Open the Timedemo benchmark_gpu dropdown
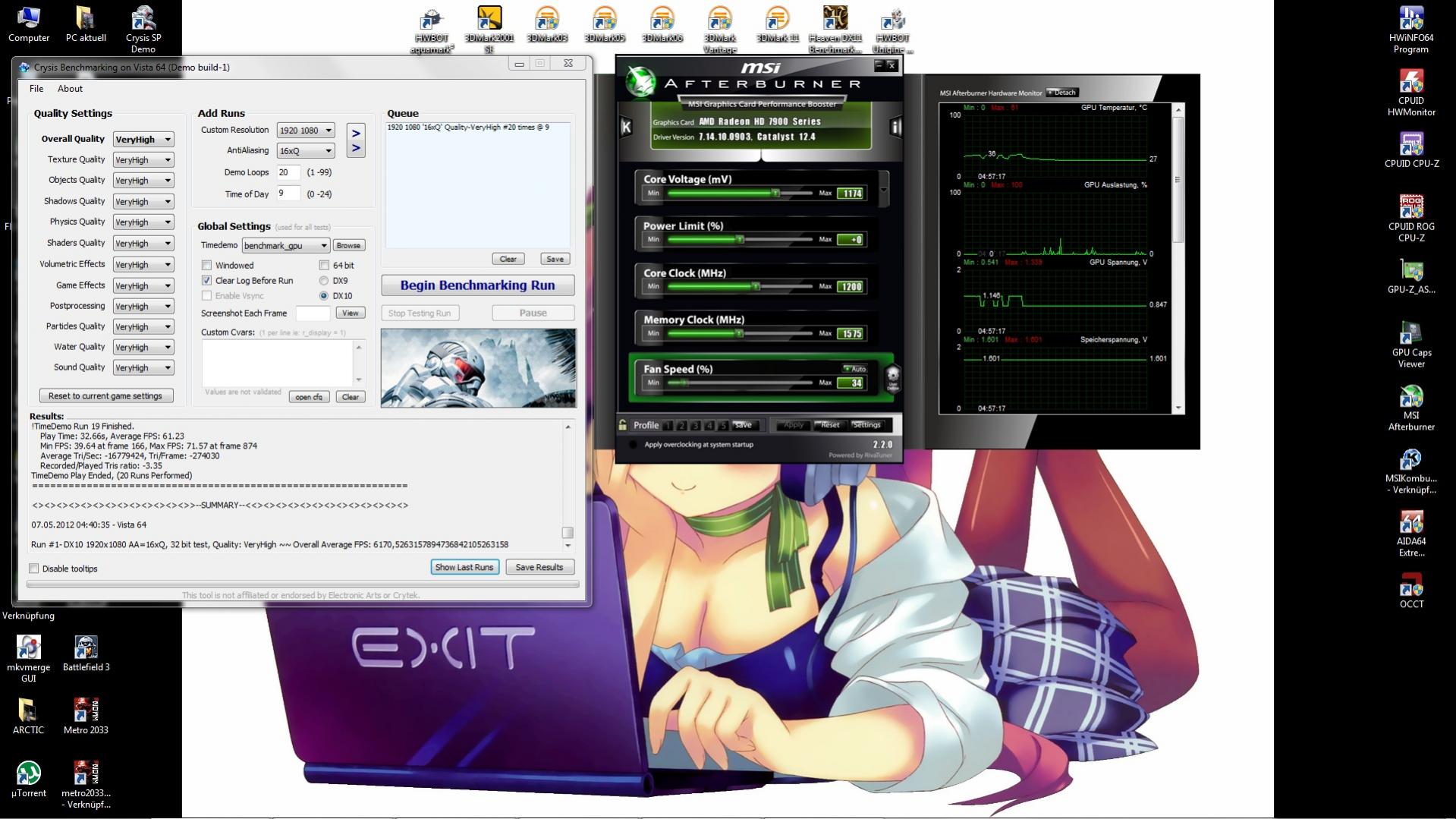This screenshot has width=1456, height=819. point(285,246)
